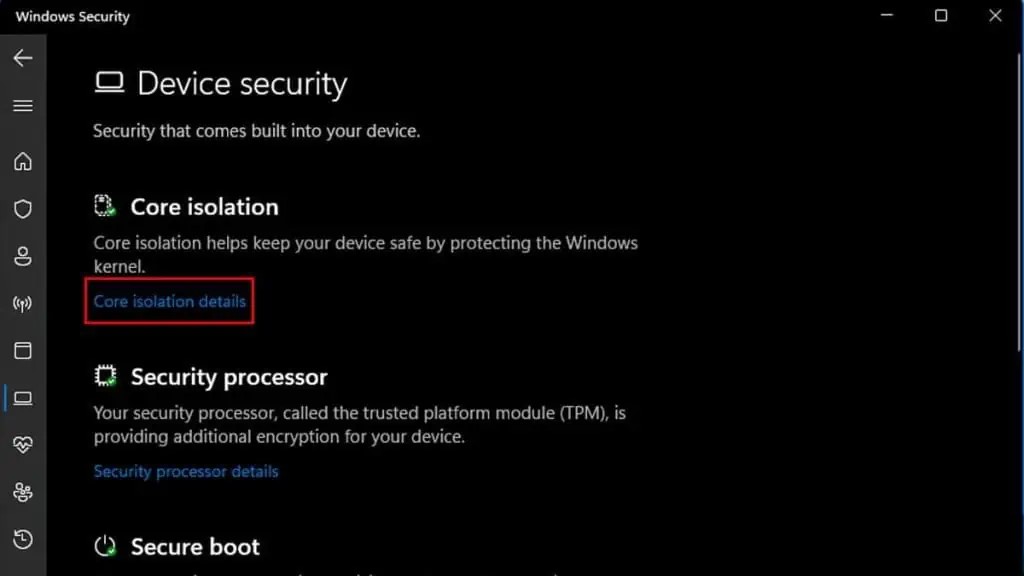1024x576 pixels.
Task: Open the Home section
Action: (23, 161)
